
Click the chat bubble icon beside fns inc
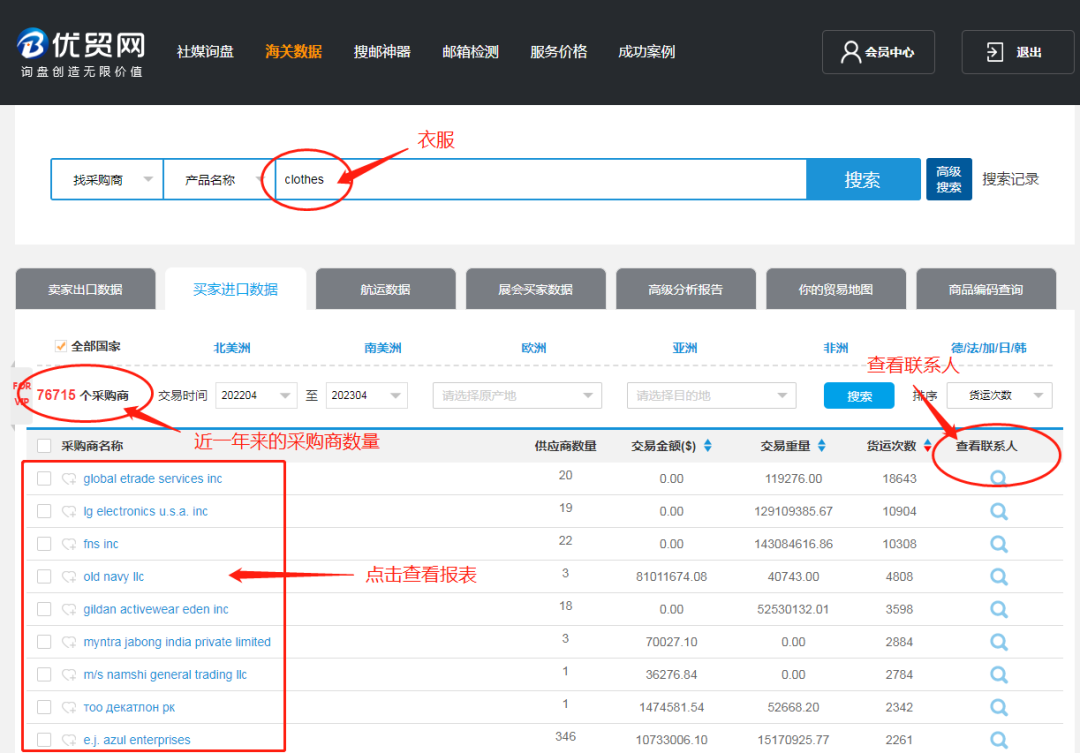(x=69, y=544)
